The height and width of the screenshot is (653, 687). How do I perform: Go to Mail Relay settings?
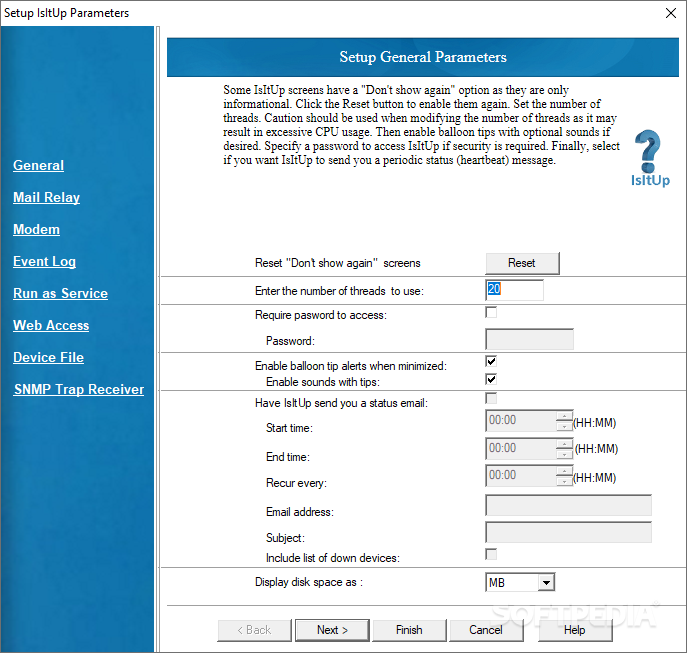(x=46, y=197)
